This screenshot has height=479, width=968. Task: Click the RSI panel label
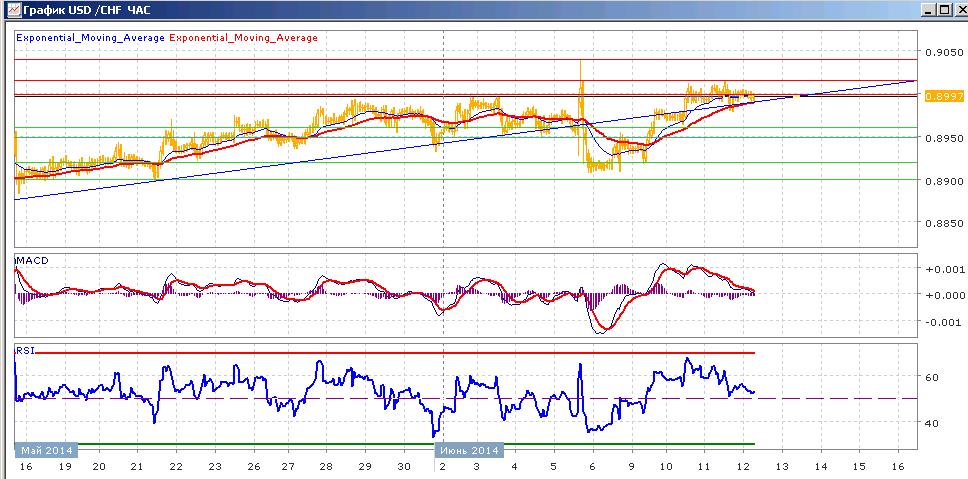(27, 350)
